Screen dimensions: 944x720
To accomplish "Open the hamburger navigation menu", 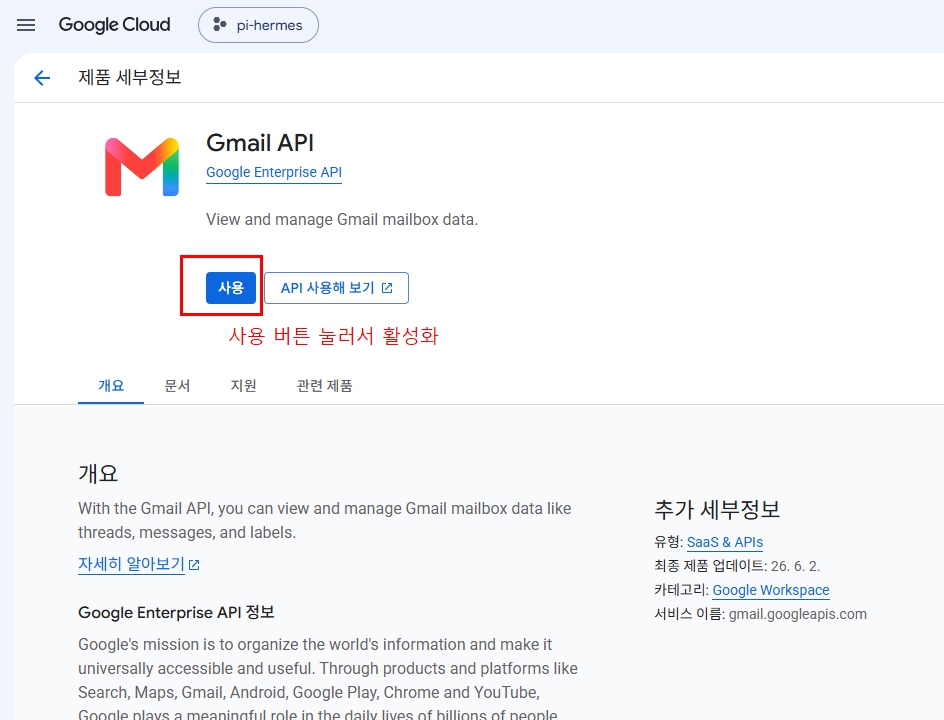I will click(x=26, y=25).
